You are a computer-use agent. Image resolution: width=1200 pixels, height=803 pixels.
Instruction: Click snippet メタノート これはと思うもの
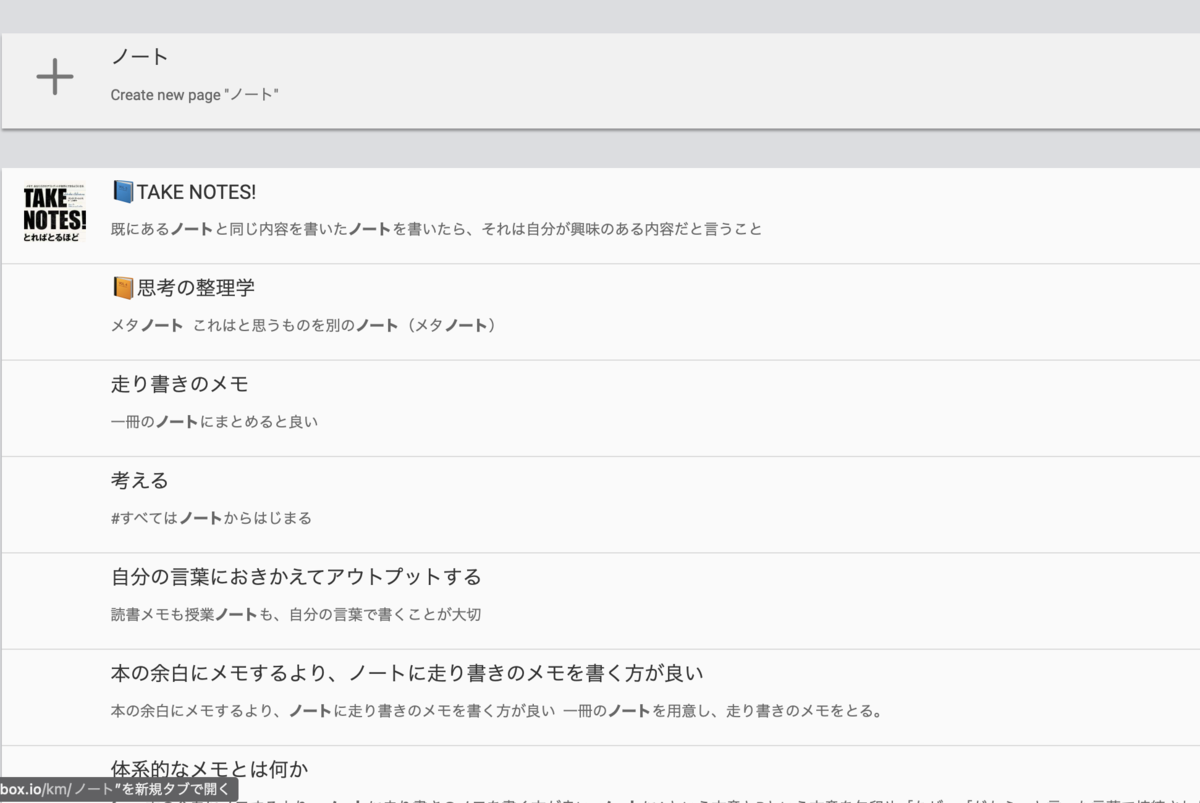(x=304, y=325)
